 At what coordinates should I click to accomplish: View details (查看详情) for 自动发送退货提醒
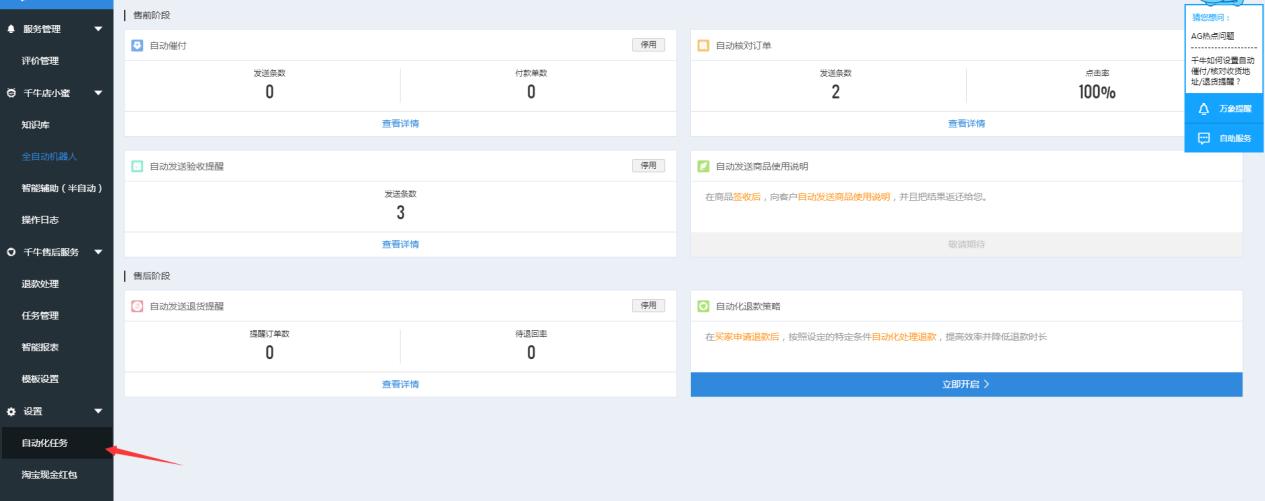(x=400, y=384)
